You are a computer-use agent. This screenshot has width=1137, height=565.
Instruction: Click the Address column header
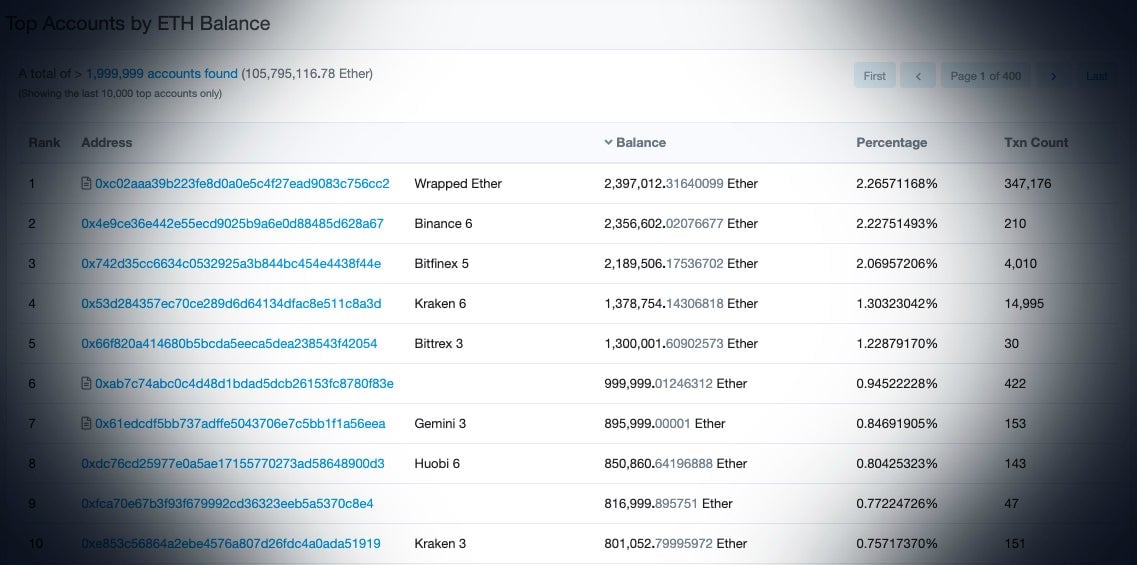[x=107, y=143]
